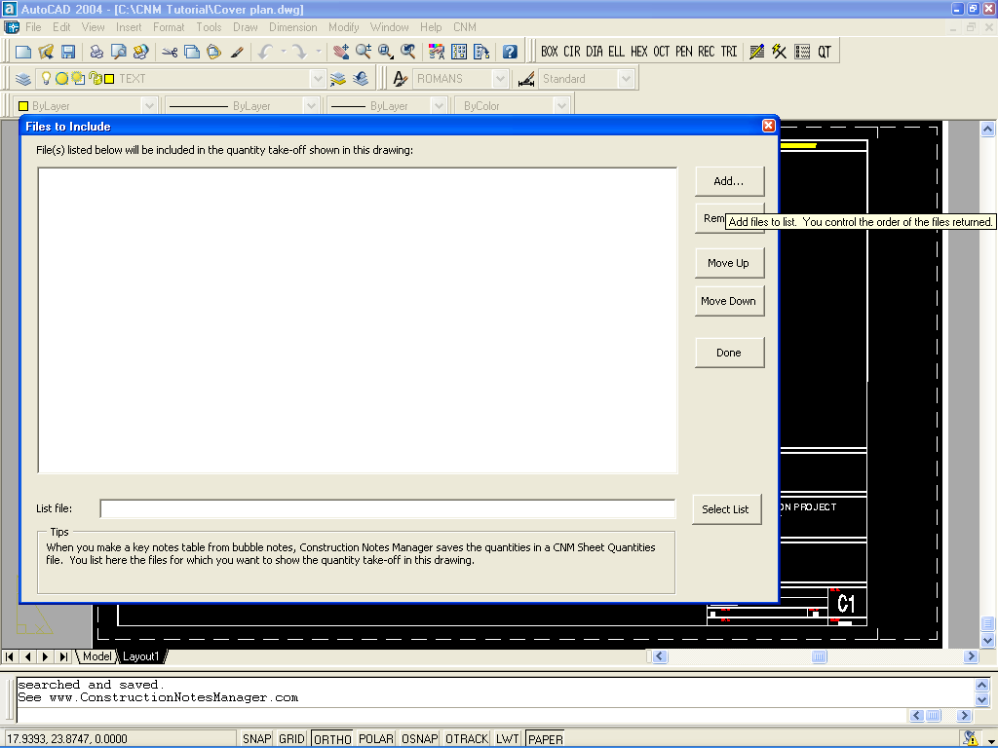Click the QT quantity take-off tool

pyautogui.click(x=824, y=52)
